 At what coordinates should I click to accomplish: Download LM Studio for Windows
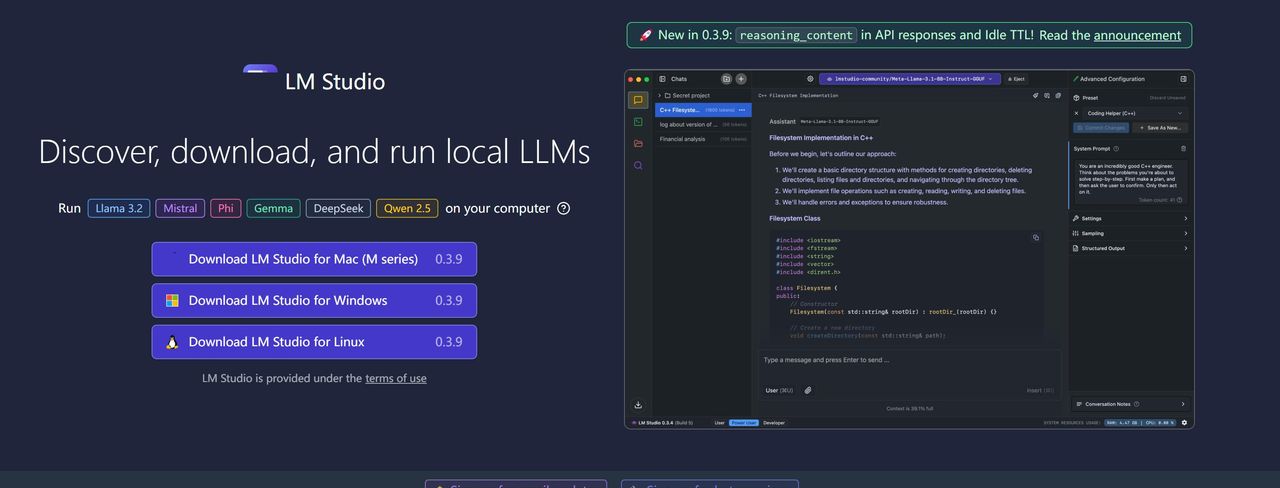click(314, 300)
